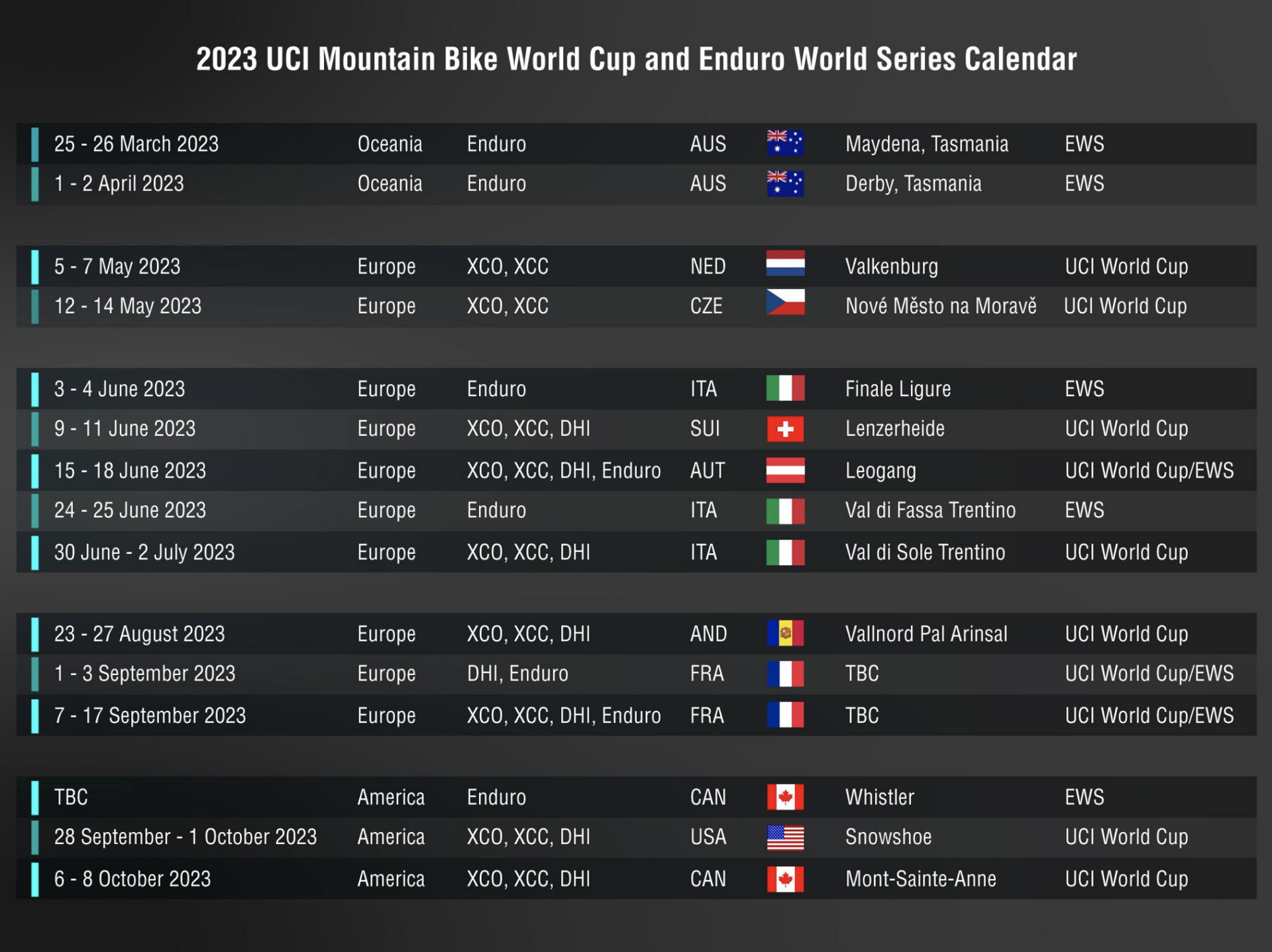1272x952 pixels.
Task: Click the calendar title heading
Action: click(636, 60)
